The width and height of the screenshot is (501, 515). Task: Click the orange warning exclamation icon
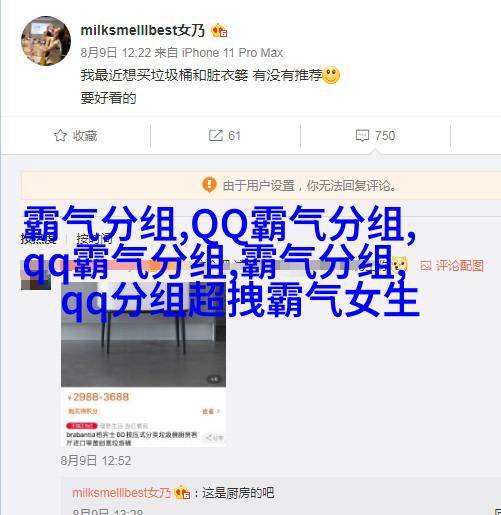tap(209, 184)
